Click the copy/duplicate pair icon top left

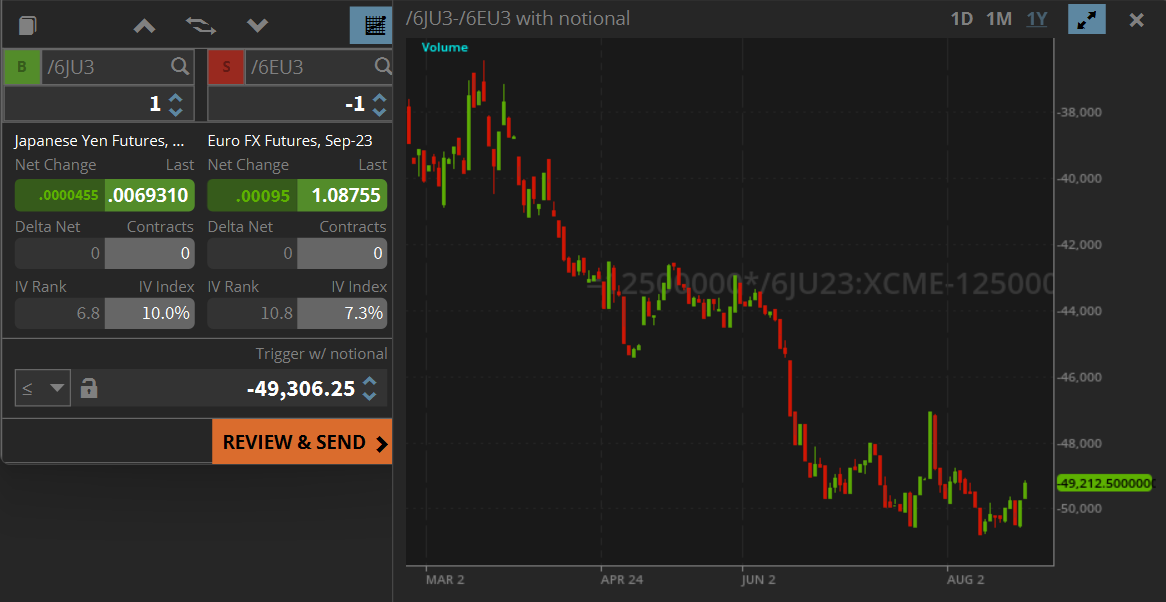coord(27,25)
